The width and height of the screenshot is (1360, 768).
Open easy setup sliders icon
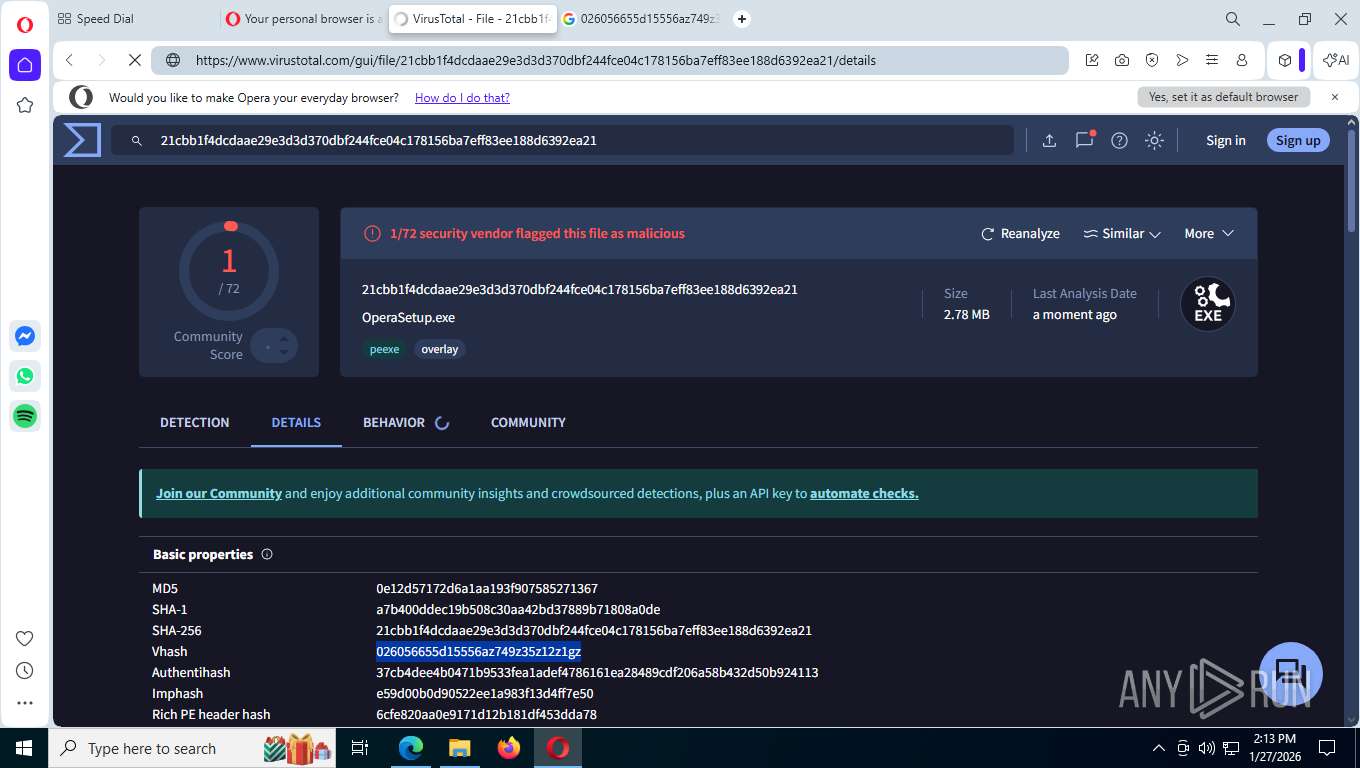(1212, 60)
